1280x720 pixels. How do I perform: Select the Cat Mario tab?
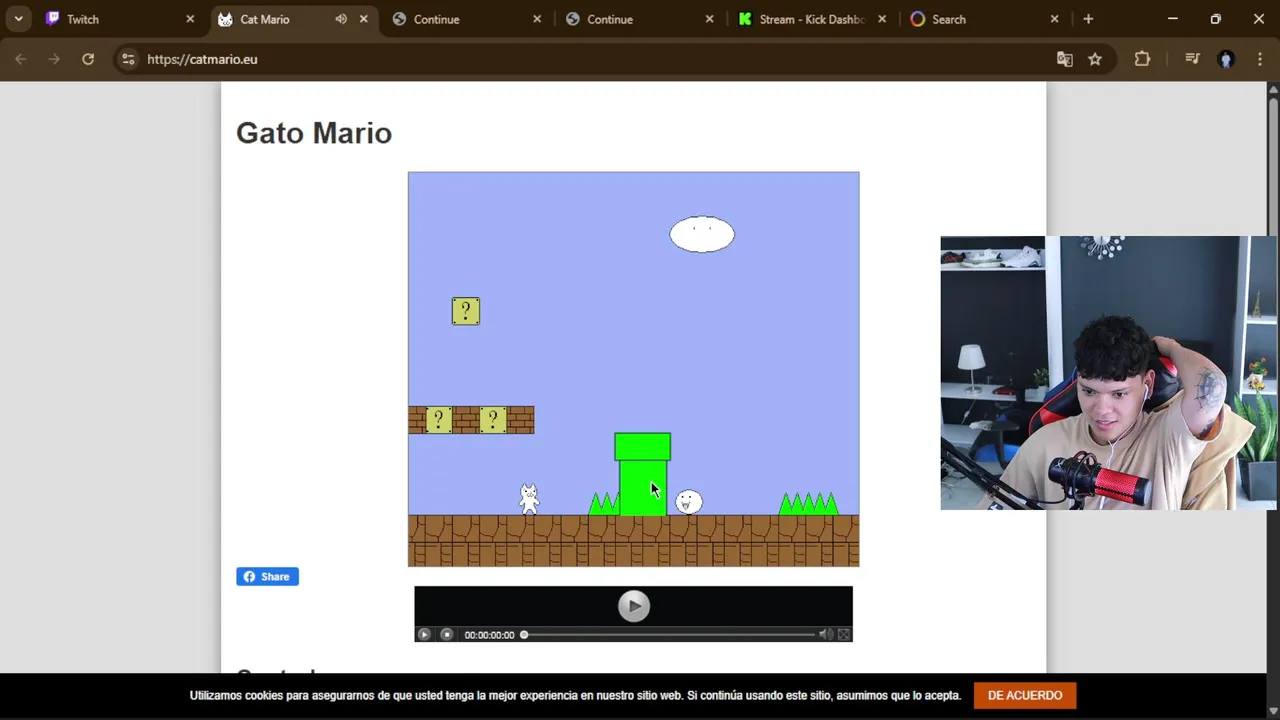pyautogui.click(x=293, y=19)
